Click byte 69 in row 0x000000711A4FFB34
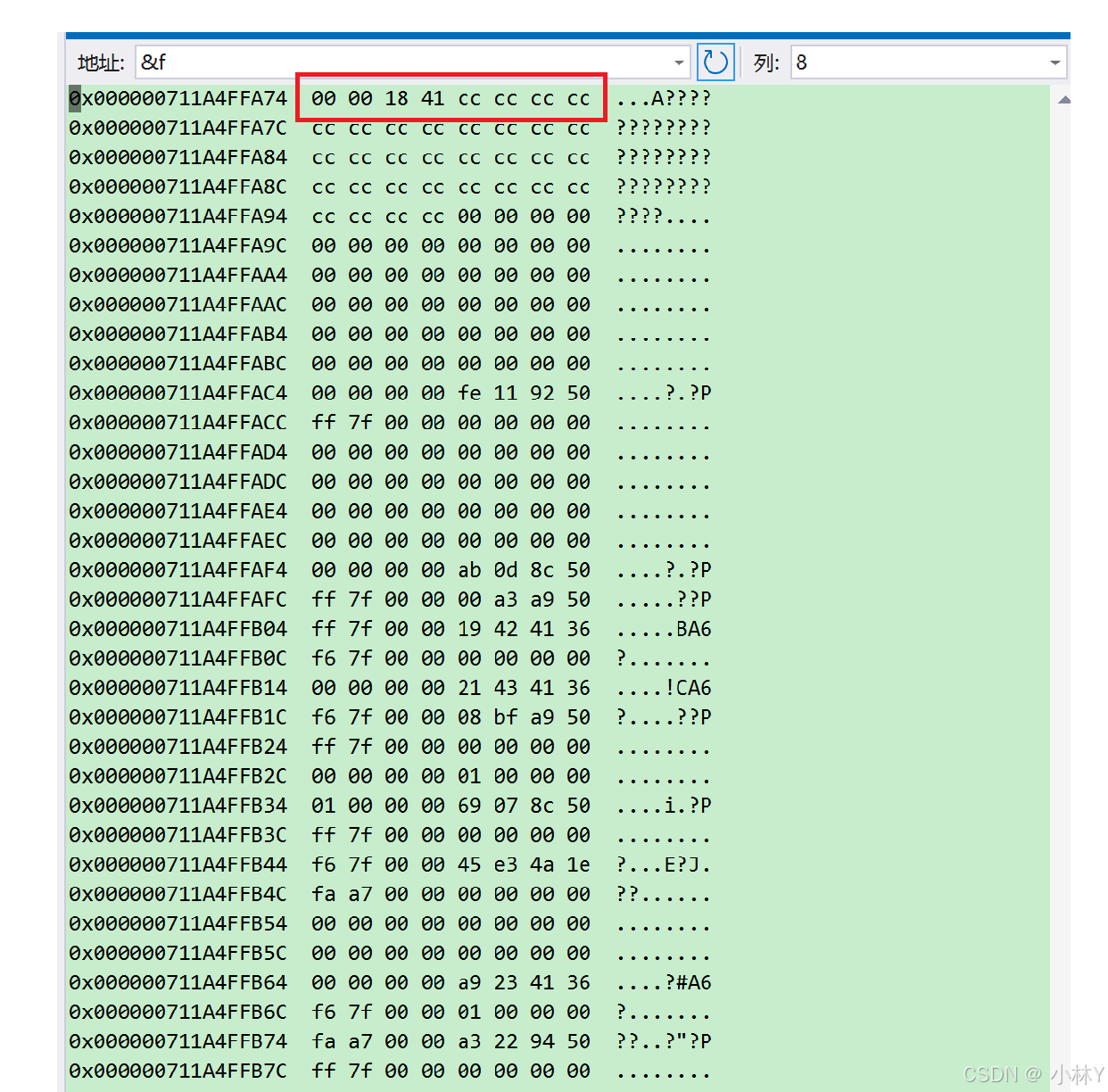Viewport: 1108px width, 1092px height. [x=469, y=805]
